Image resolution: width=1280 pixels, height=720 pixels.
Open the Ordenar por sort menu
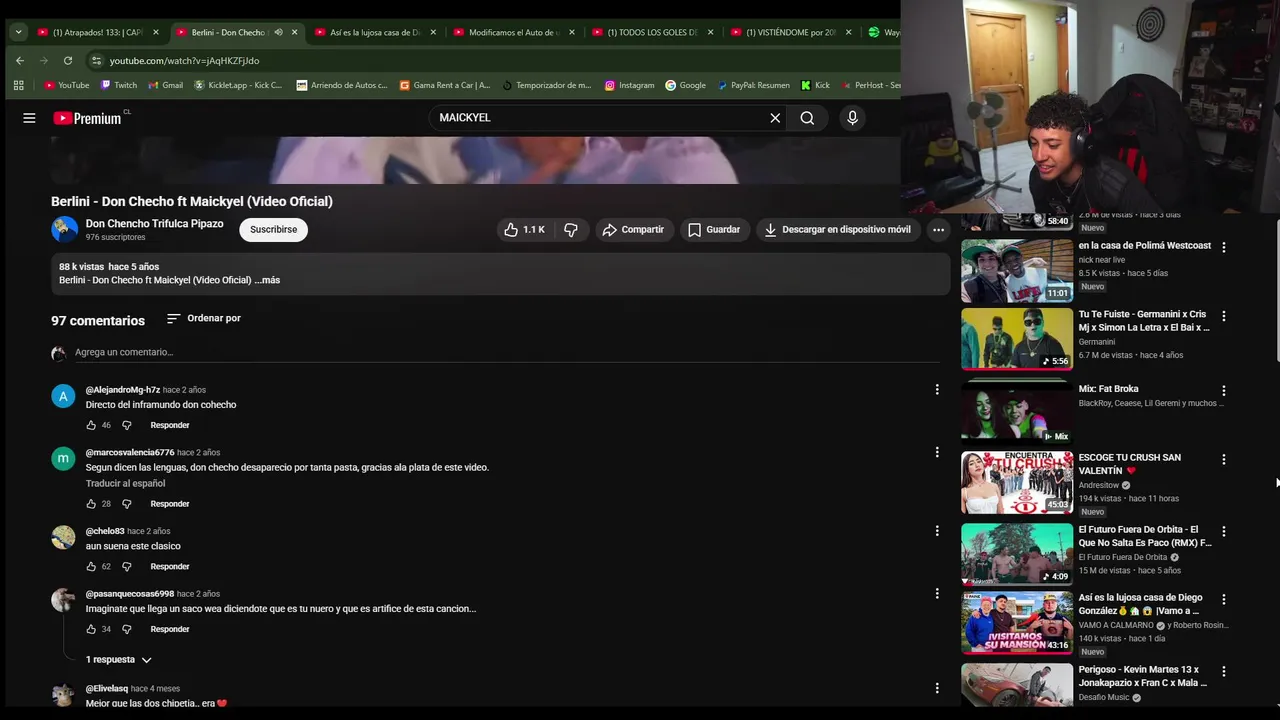pos(204,318)
